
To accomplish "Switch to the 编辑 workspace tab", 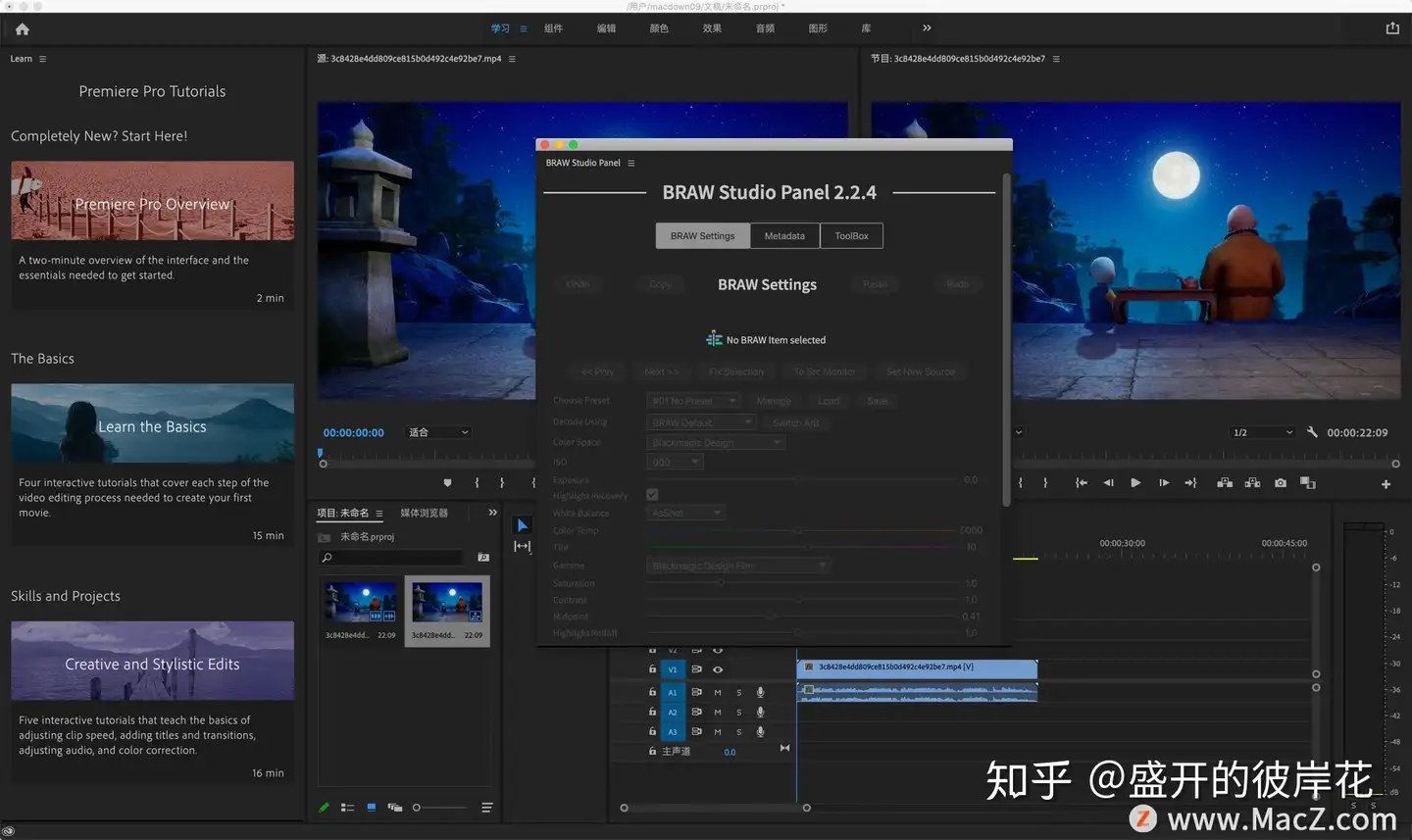I will (606, 28).
